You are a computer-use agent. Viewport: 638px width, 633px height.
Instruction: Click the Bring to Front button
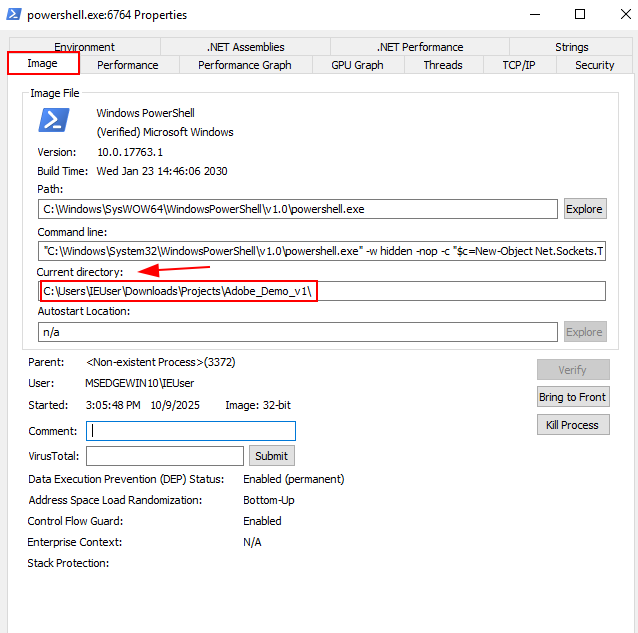click(x=573, y=397)
